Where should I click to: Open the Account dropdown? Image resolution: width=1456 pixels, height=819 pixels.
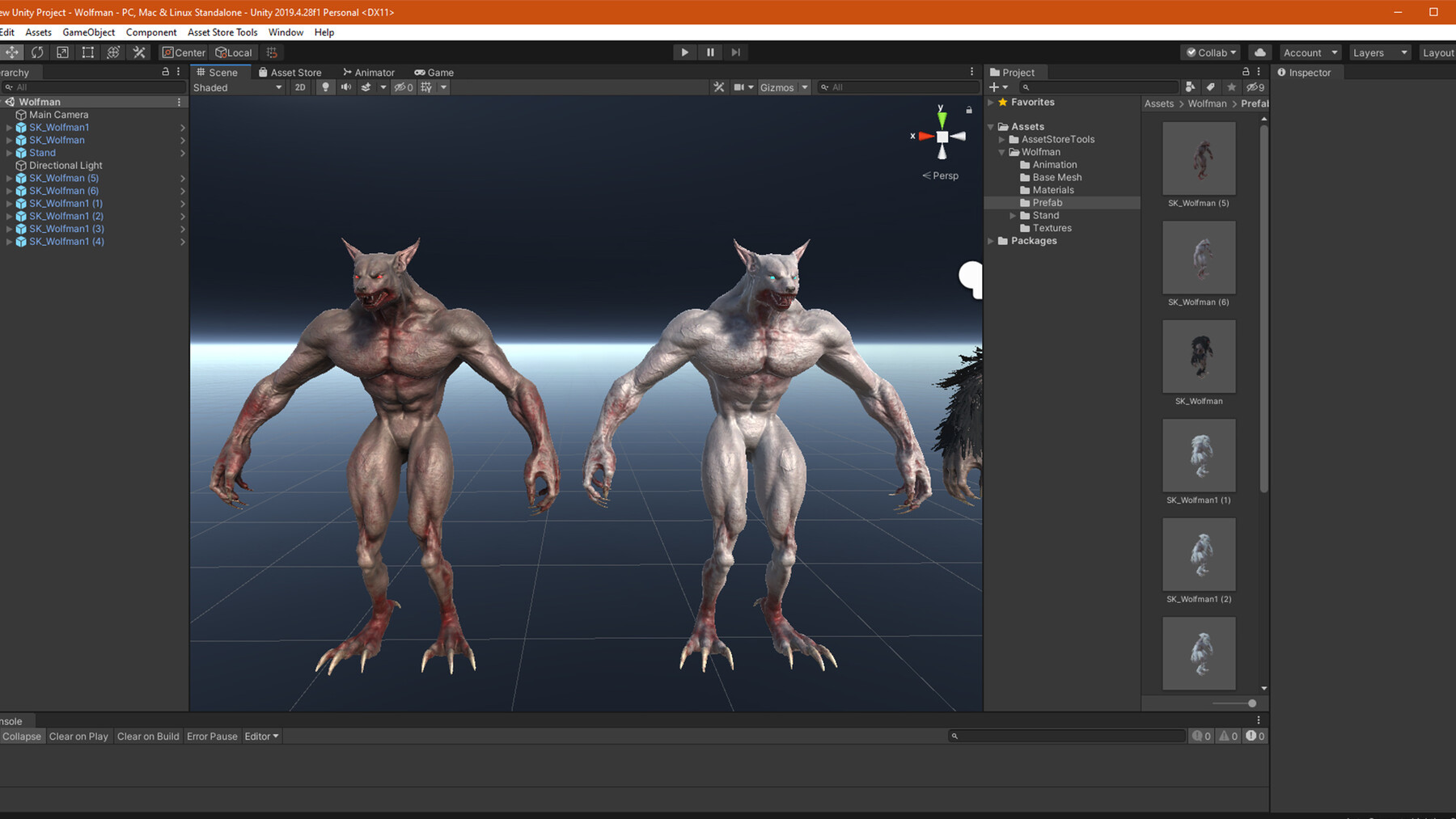pyautogui.click(x=1310, y=53)
